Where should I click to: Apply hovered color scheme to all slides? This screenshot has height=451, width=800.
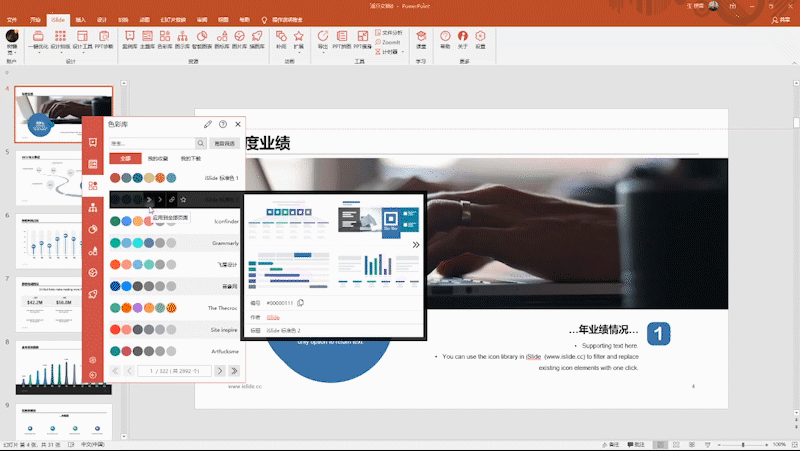149,199
